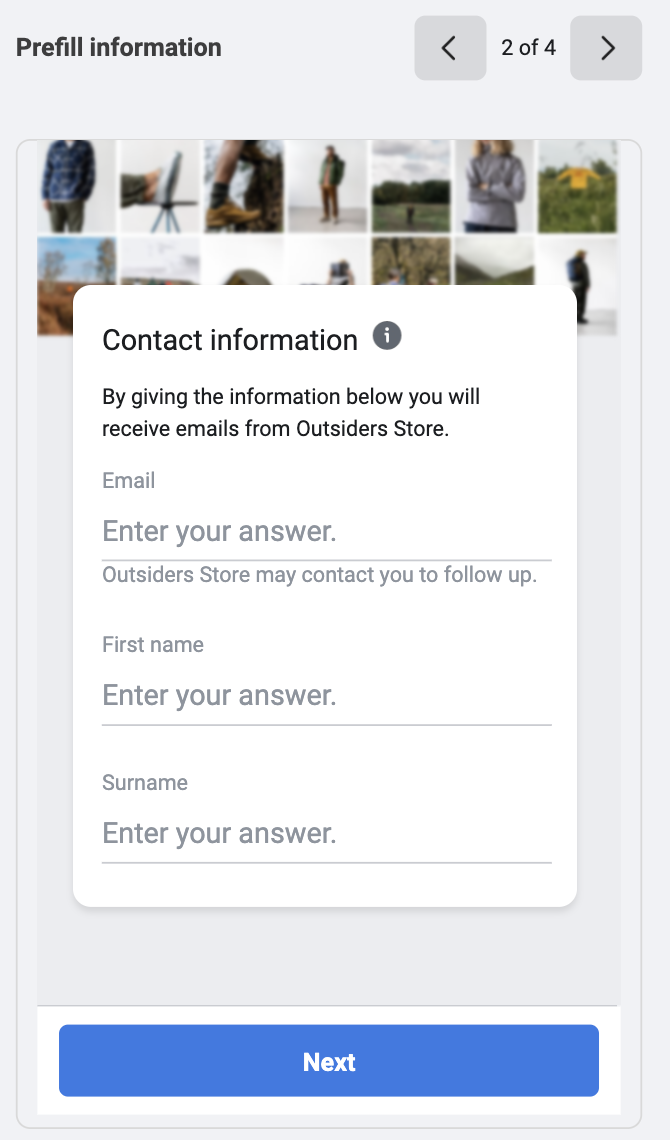Select the yellow tent in grass photo
The width and height of the screenshot is (670, 1140).
coord(578,186)
